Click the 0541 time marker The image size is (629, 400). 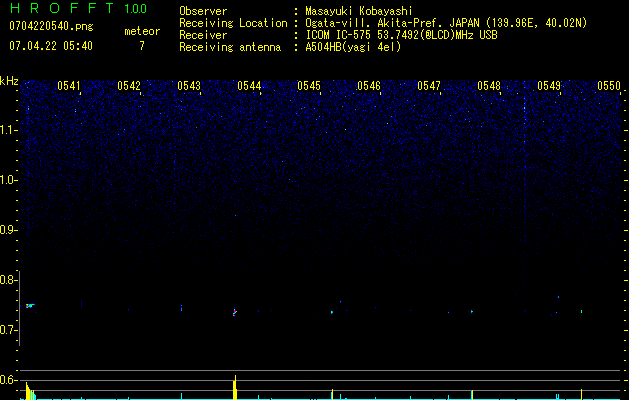tap(69, 86)
